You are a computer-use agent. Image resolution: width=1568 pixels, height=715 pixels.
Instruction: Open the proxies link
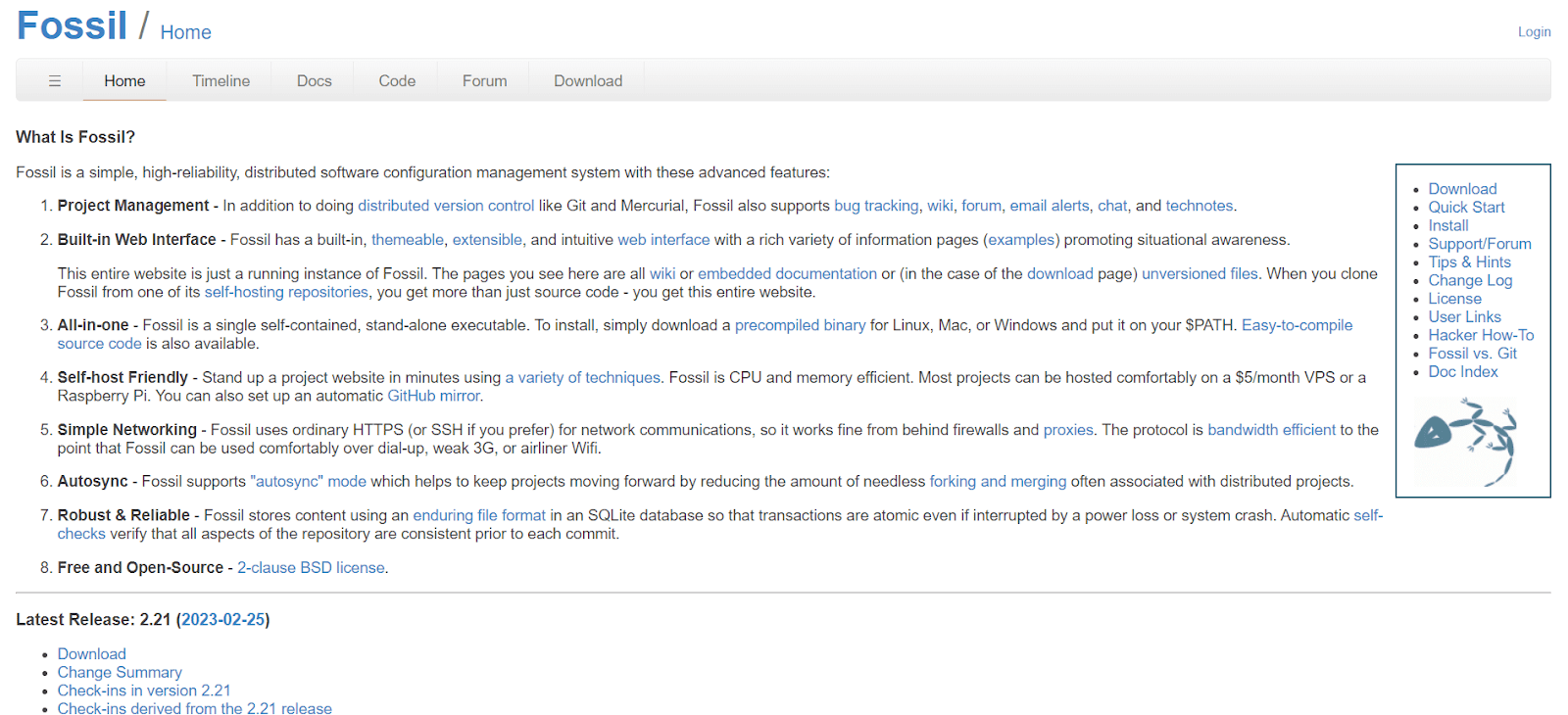tap(1068, 430)
